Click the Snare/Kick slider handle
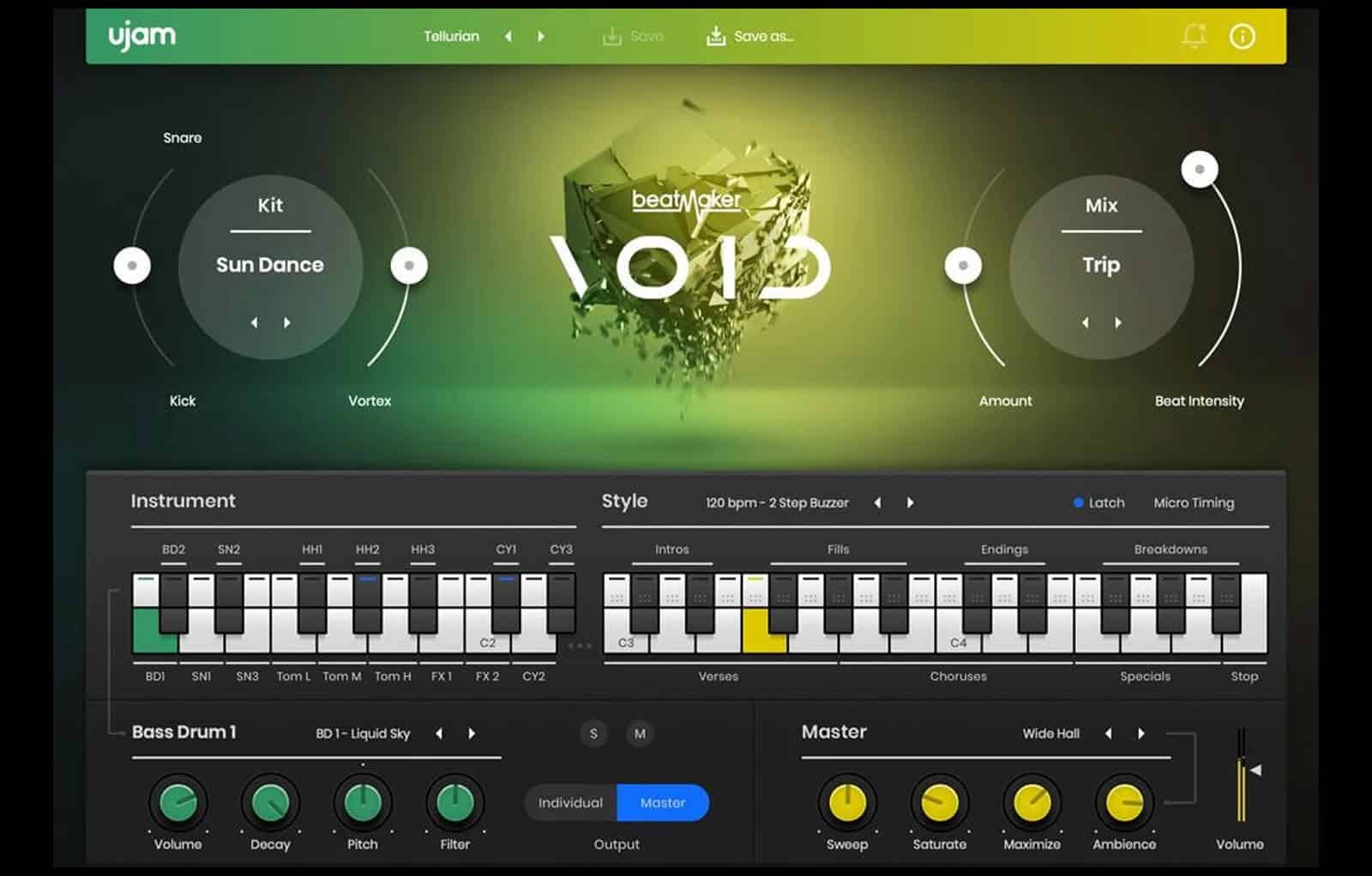1372x876 pixels. (x=132, y=266)
